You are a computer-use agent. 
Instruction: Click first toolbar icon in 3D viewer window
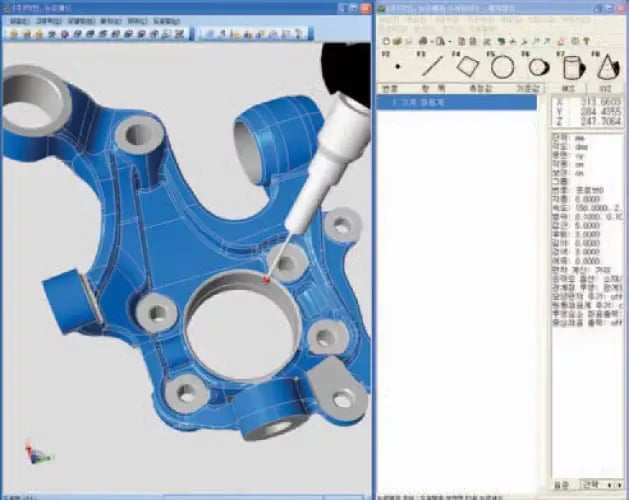11,32
